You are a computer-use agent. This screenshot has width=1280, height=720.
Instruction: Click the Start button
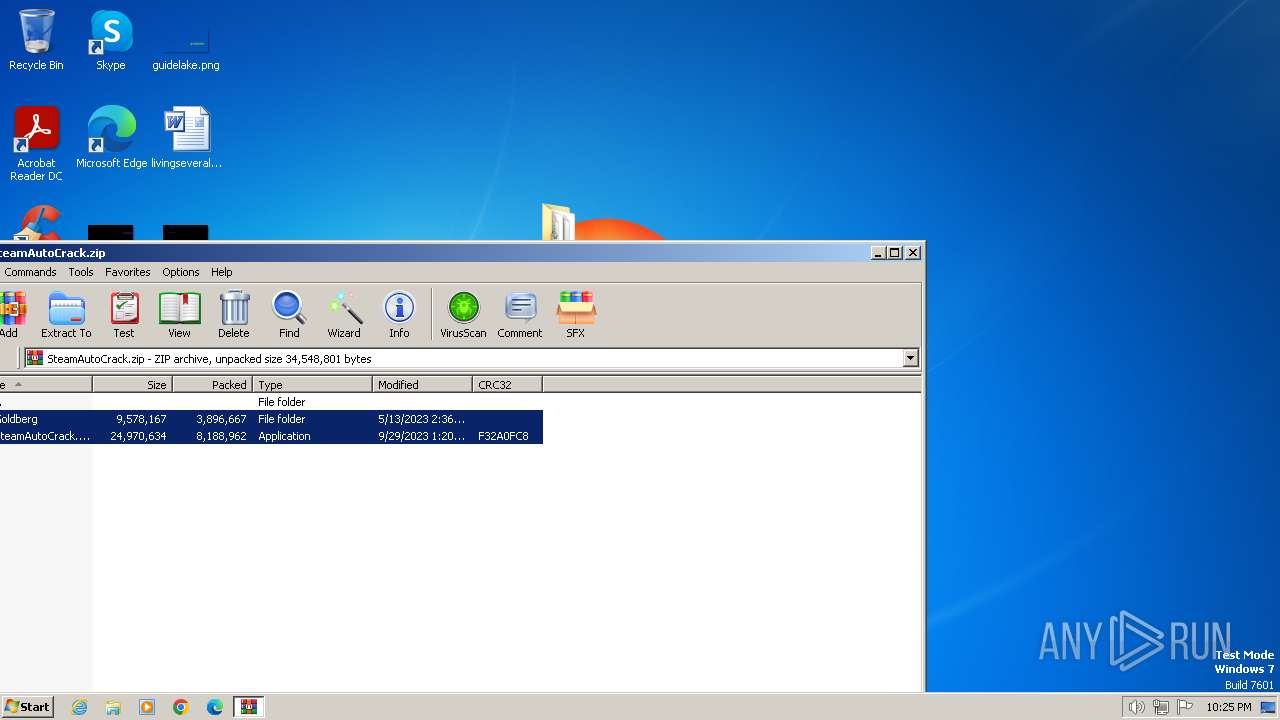coord(27,707)
